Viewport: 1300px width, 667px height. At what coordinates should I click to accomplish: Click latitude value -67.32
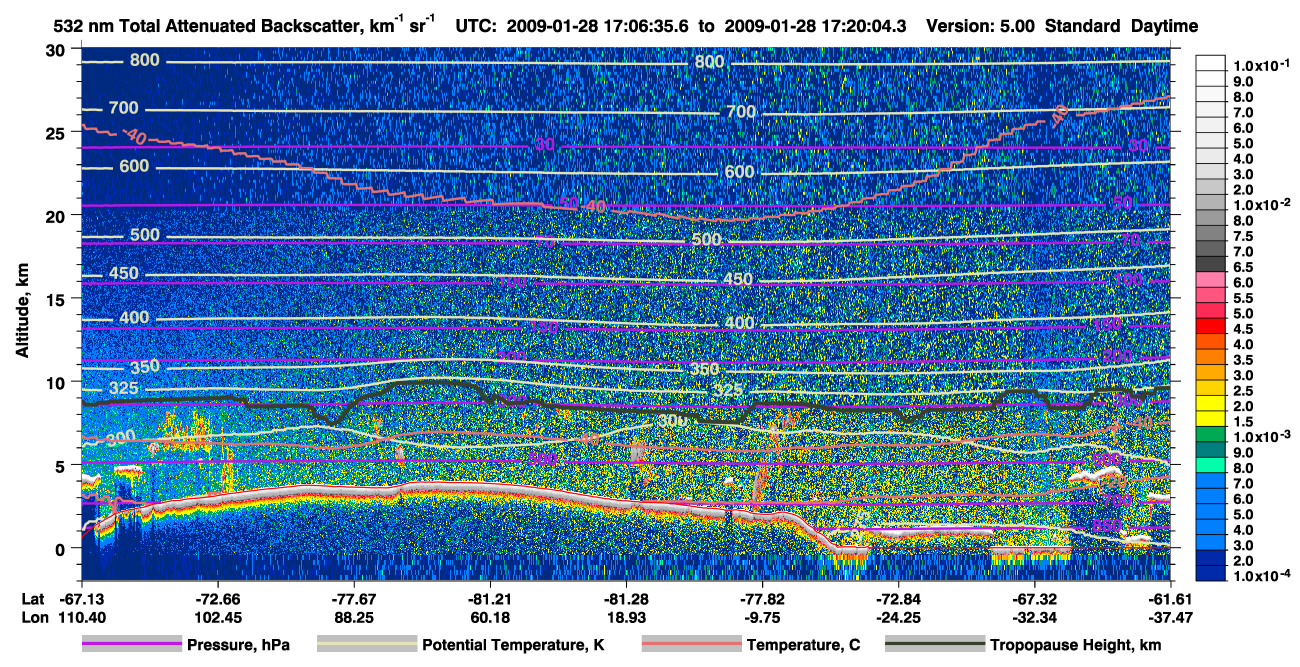pyautogui.click(x=1035, y=598)
